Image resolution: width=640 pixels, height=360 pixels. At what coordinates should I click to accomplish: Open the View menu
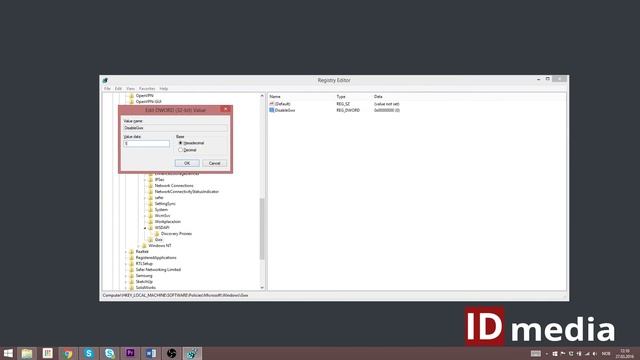pyautogui.click(x=131, y=89)
